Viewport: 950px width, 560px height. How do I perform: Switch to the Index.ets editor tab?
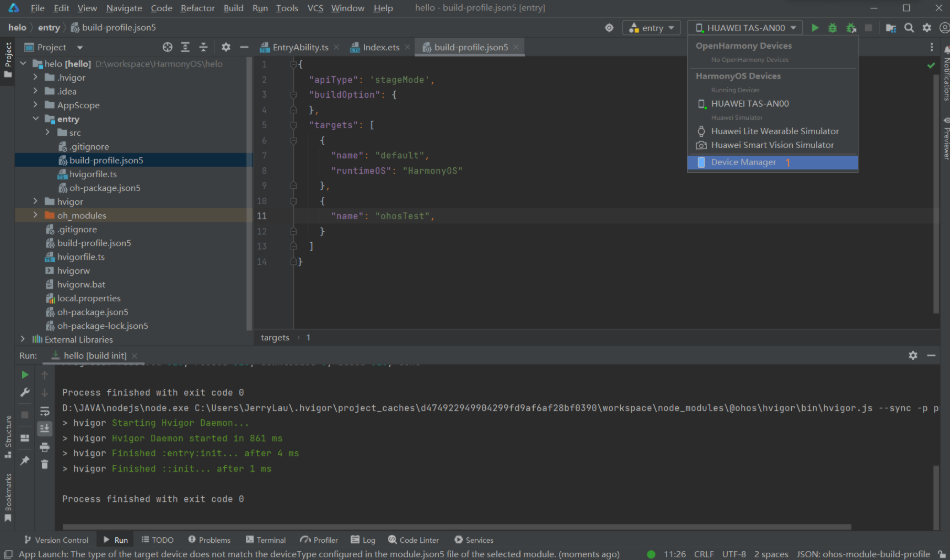[x=380, y=47]
